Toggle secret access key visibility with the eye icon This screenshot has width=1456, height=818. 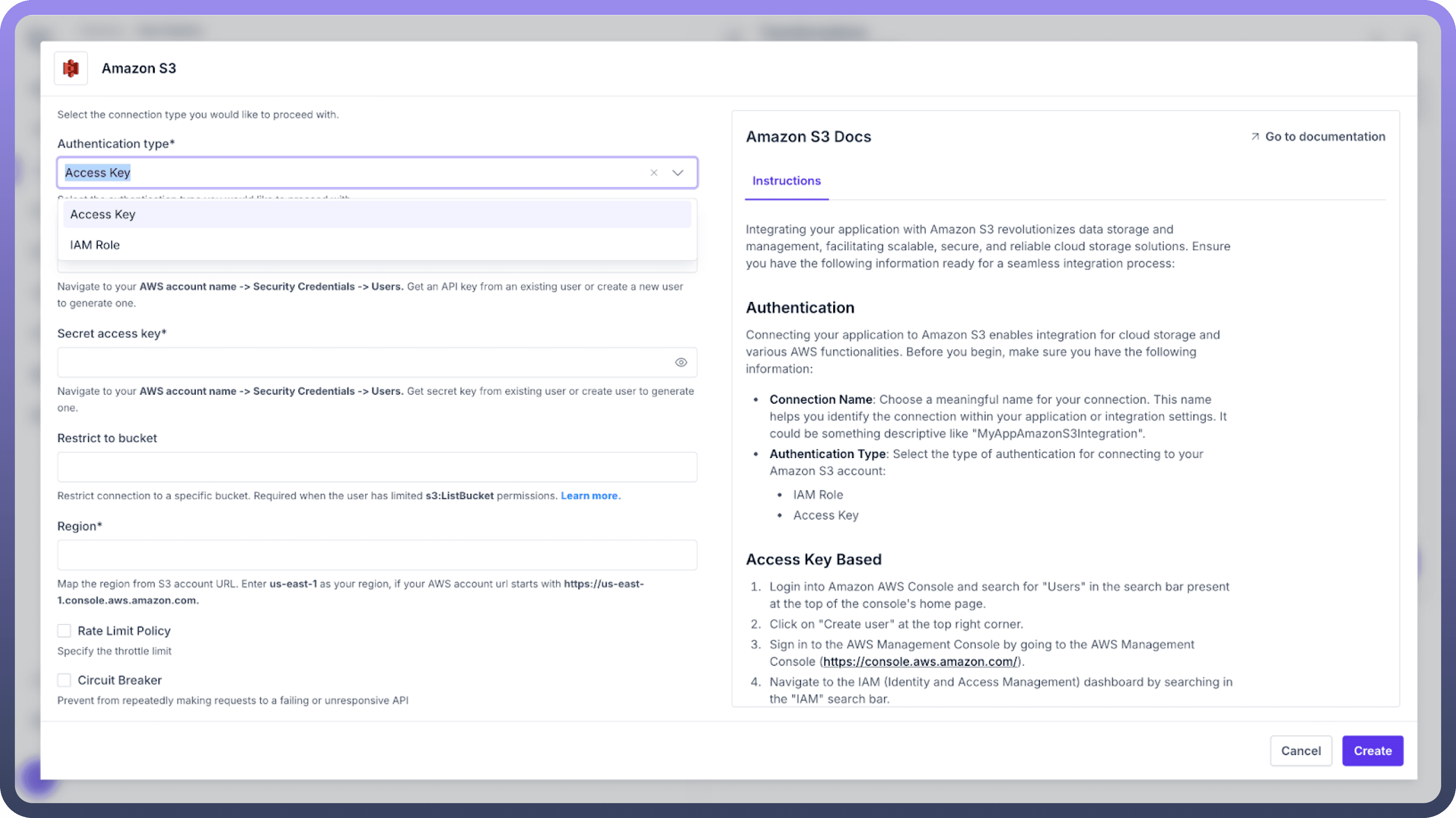point(680,362)
